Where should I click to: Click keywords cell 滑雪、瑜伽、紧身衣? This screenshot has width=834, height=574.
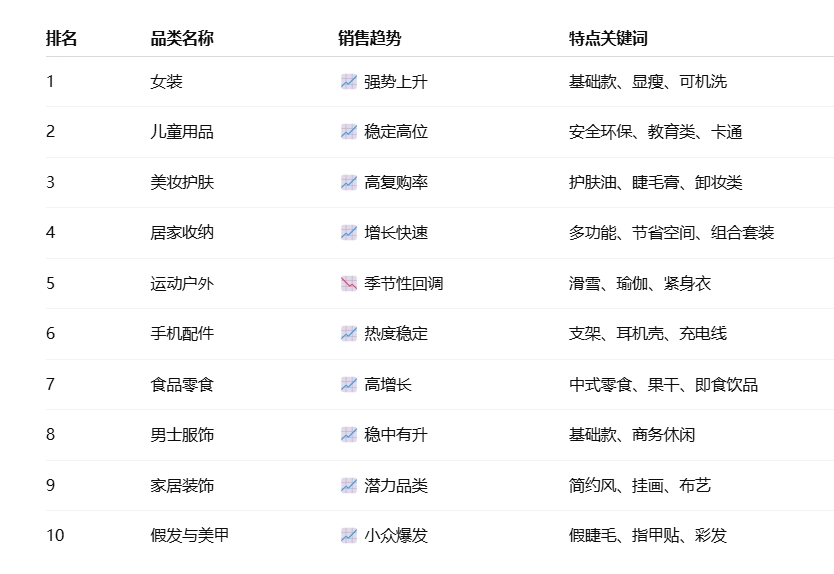pos(640,284)
